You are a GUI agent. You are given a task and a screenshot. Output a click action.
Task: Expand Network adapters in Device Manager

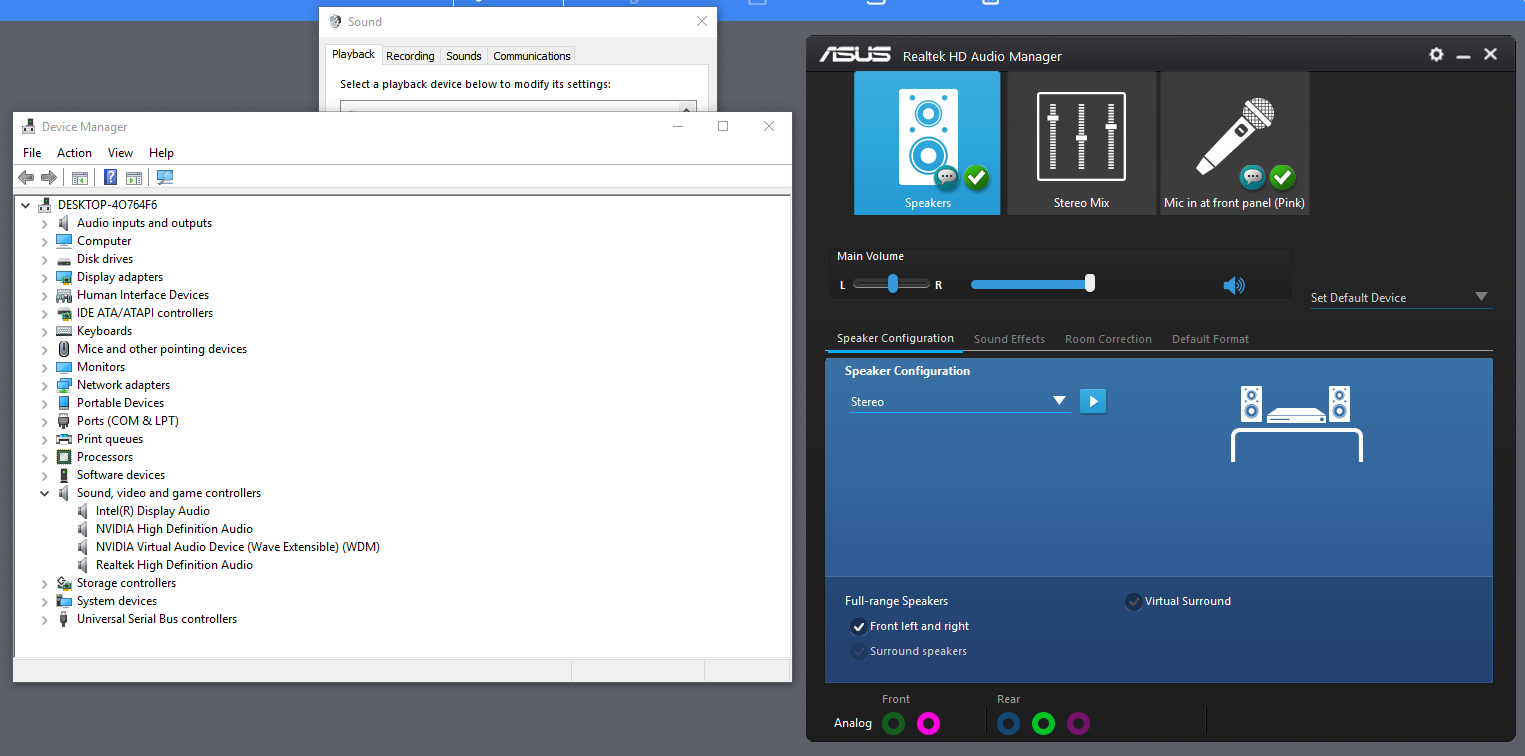click(44, 384)
